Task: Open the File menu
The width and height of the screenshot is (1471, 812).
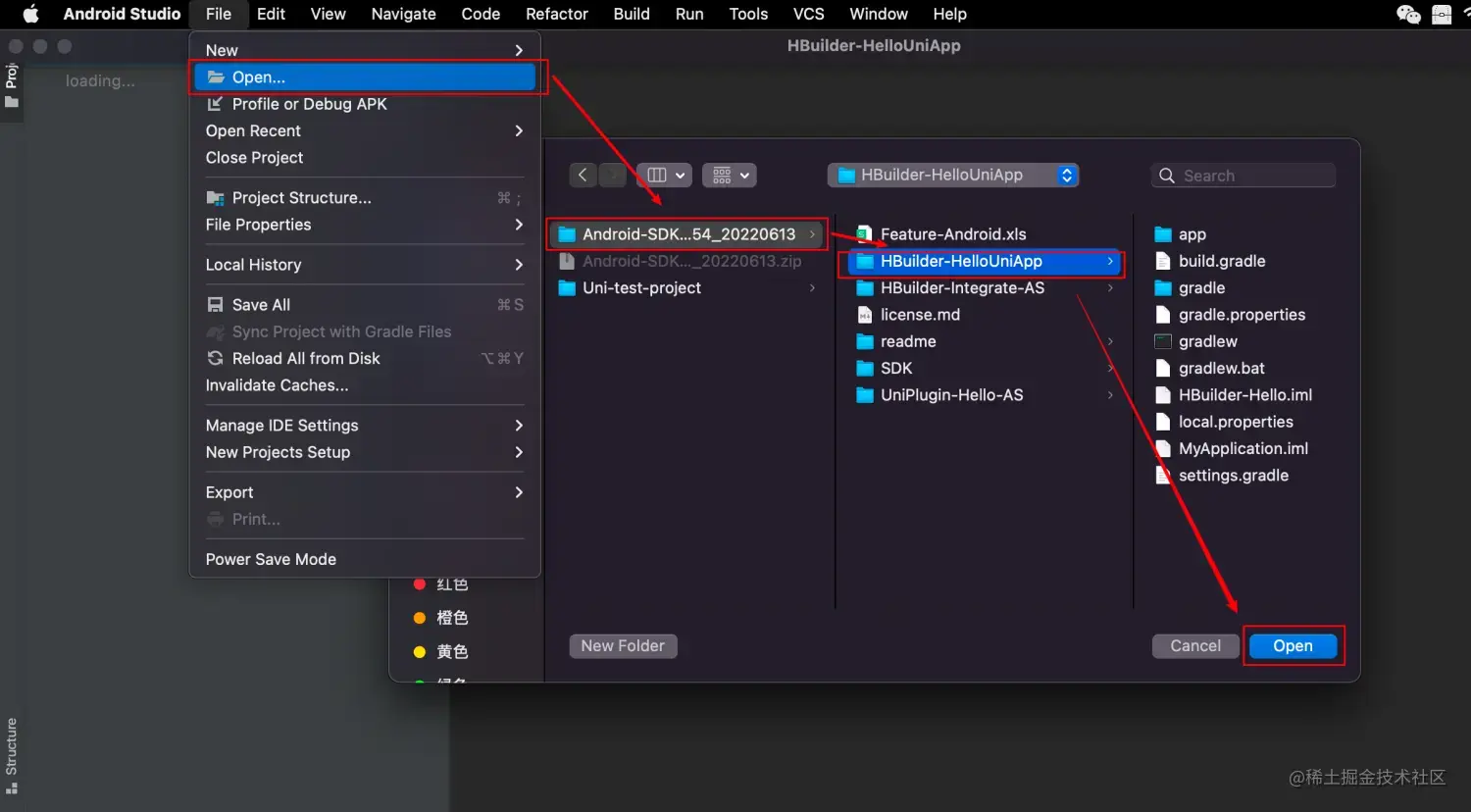Action: 219,14
